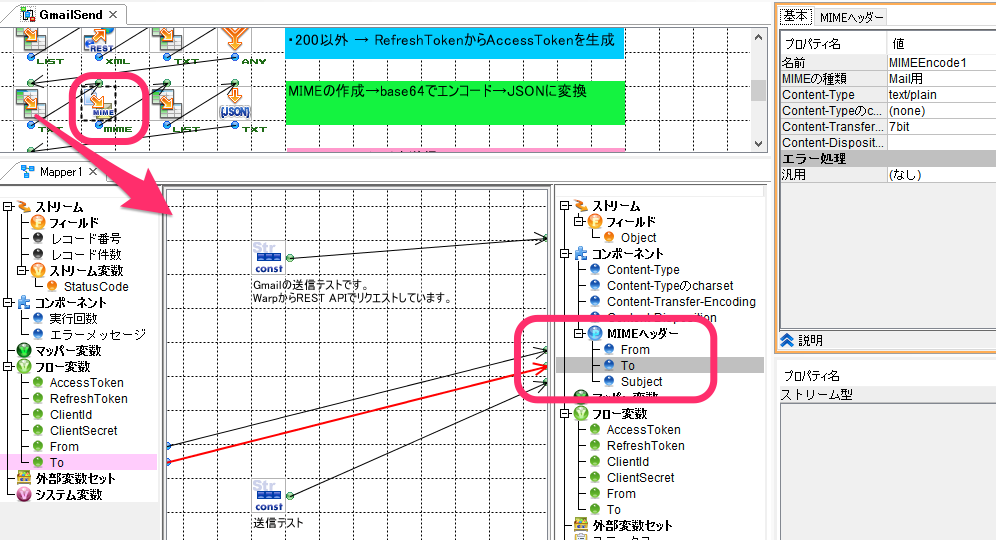Edit the 名前 value MIMEEncode1
This screenshot has width=996, height=540.
coord(941,62)
